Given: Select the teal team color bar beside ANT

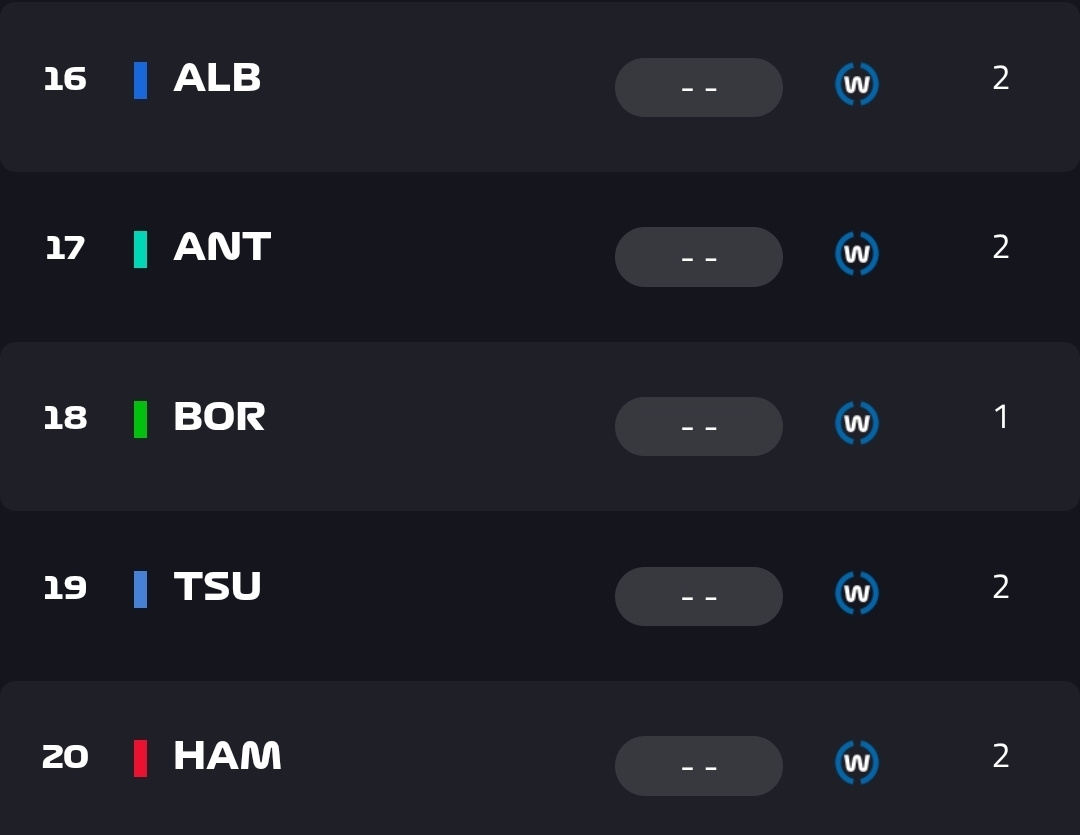Looking at the screenshot, I should click(x=141, y=249).
